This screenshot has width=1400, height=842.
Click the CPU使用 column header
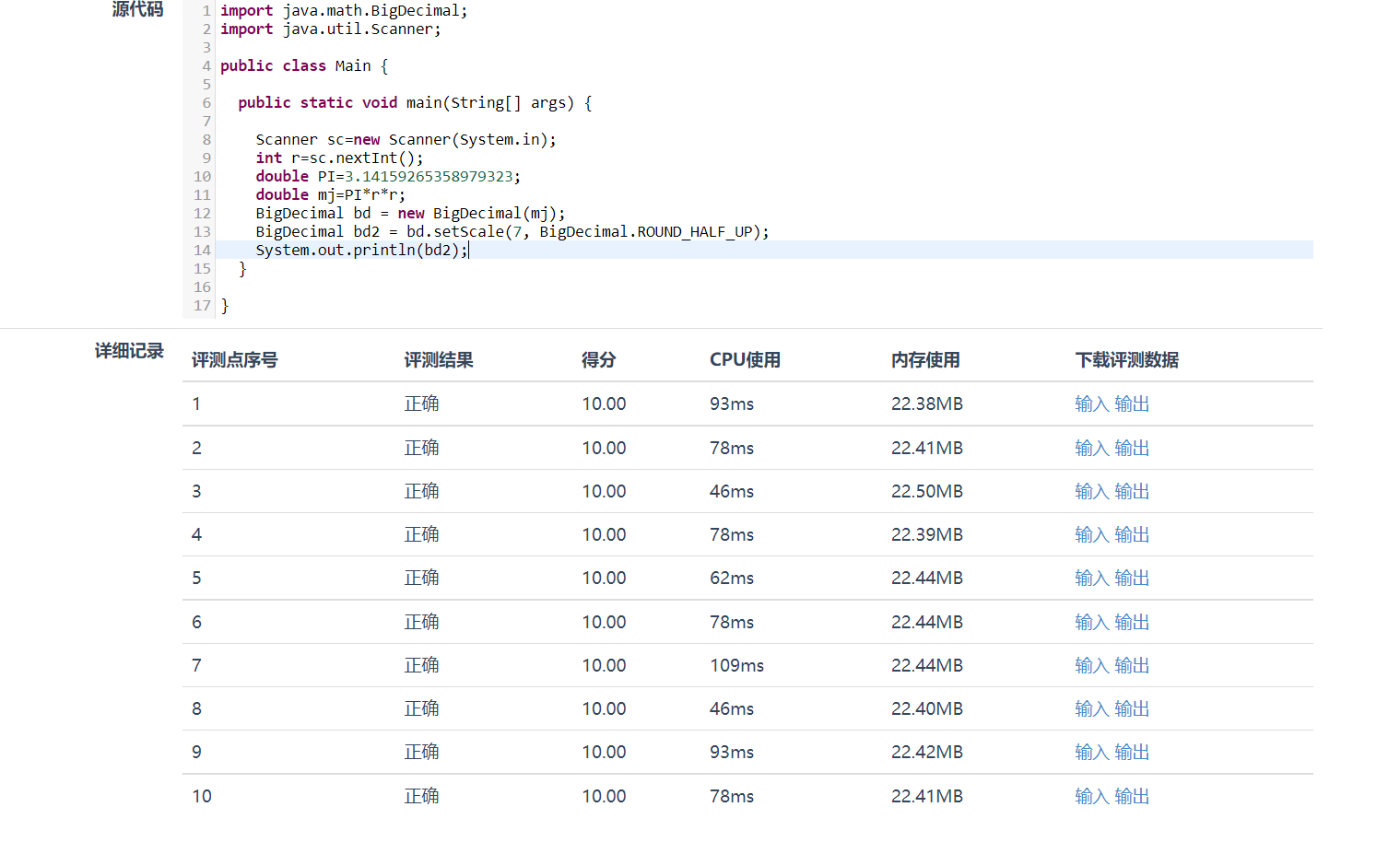click(x=745, y=360)
